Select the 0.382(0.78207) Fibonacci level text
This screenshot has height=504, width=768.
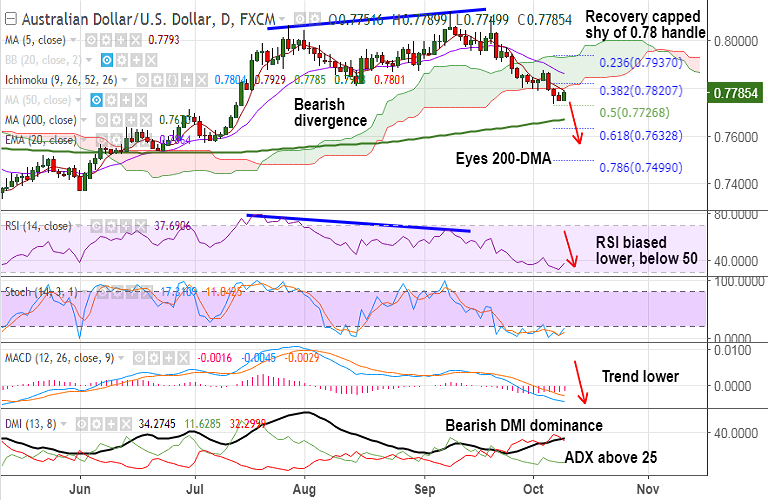click(641, 91)
